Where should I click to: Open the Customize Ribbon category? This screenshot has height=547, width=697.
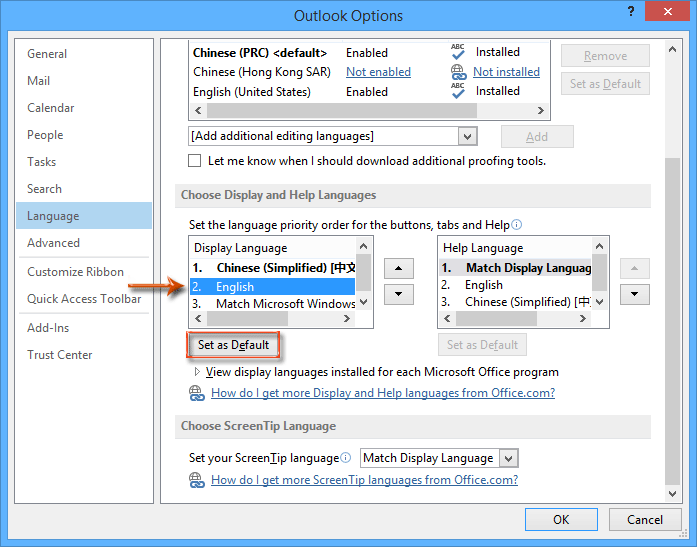click(76, 272)
